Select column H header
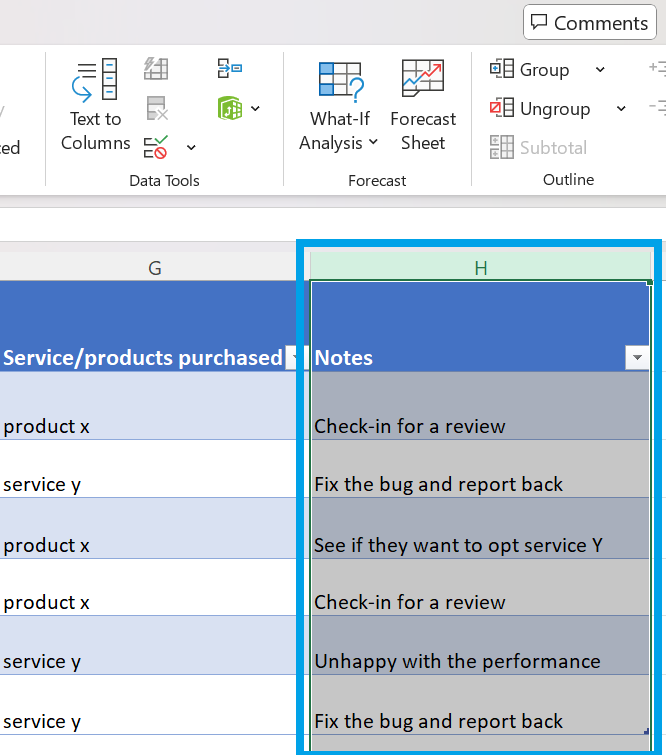Viewport: 666px width, 755px height. pos(481,267)
